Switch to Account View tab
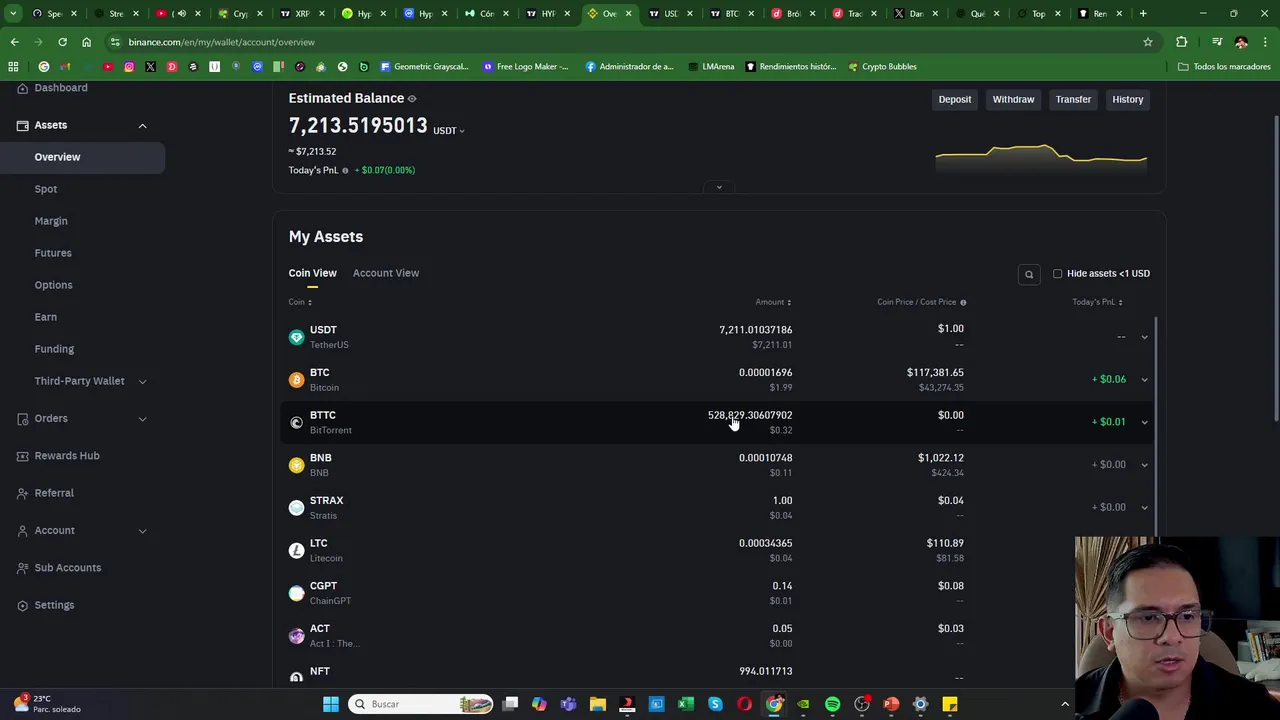 click(x=386, y=273)
